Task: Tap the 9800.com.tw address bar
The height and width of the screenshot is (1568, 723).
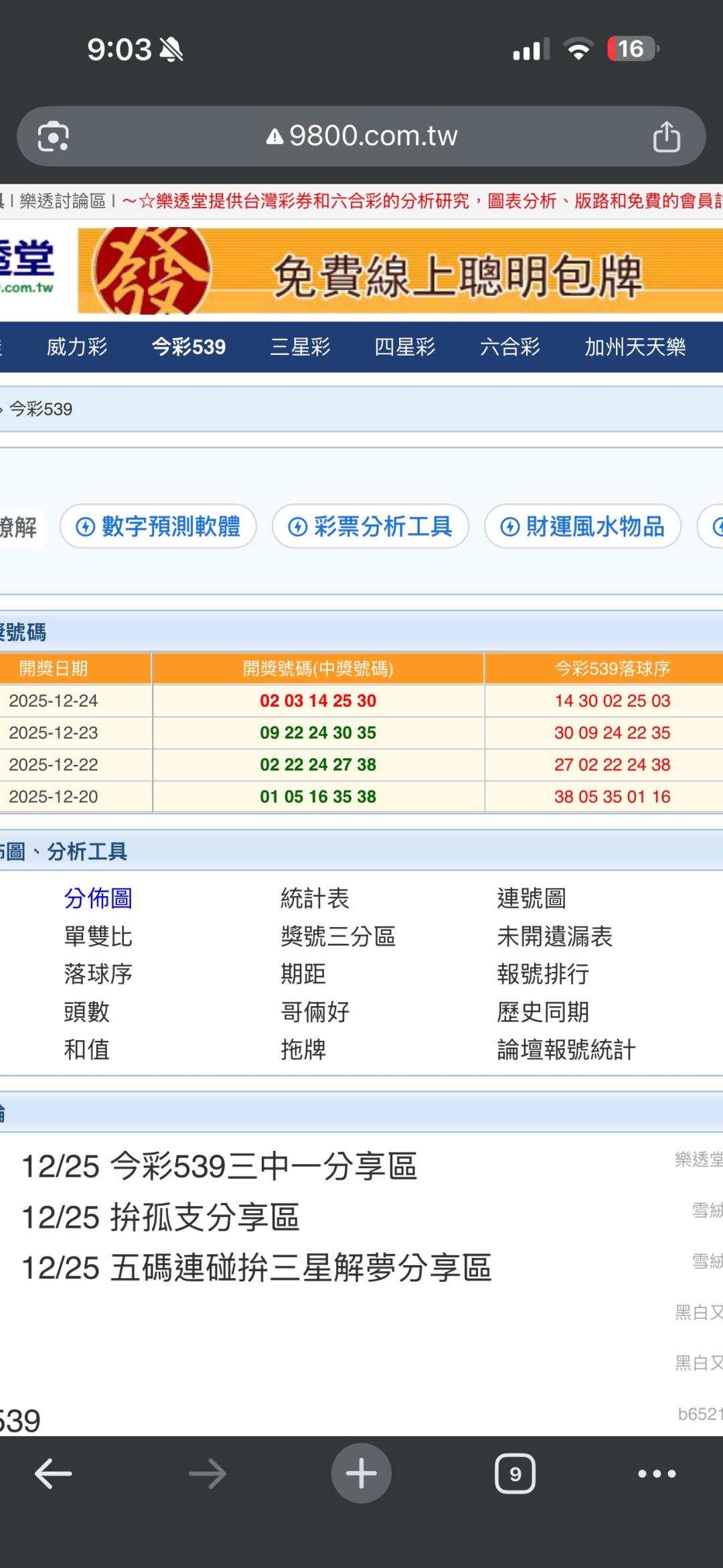Action: tap(372, 137)
